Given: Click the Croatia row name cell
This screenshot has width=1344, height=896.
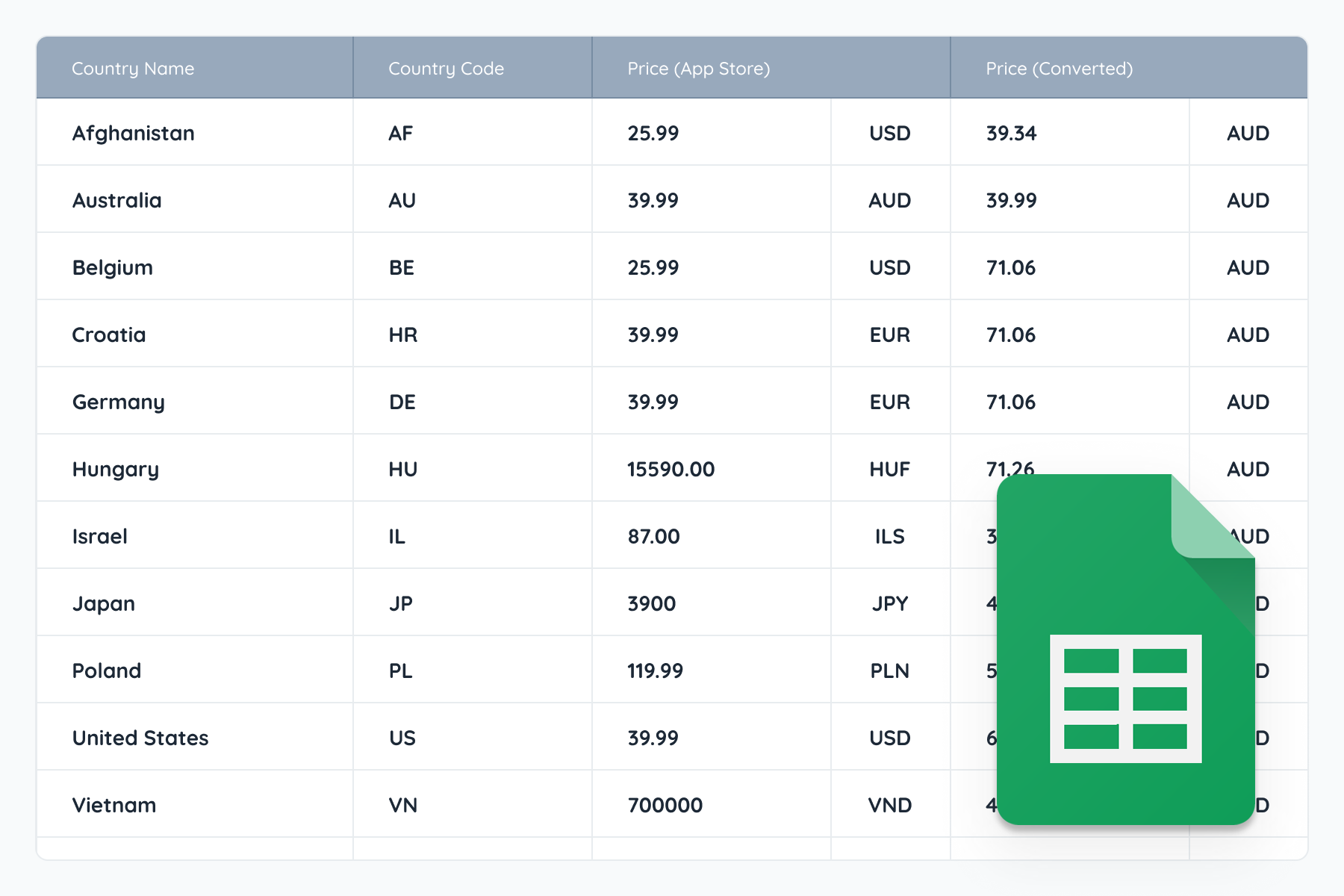Looking at the screenshot, I should pos(109,335).
